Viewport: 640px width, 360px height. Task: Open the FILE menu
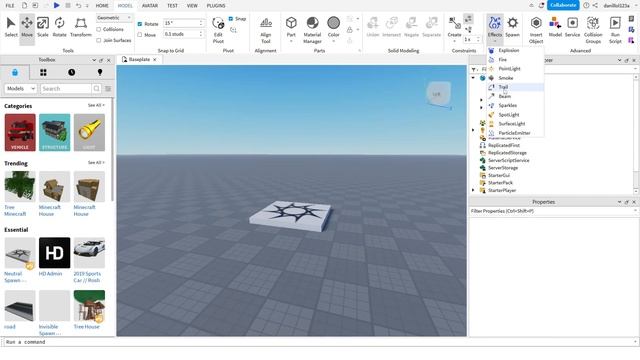click(x=10, y=6)
